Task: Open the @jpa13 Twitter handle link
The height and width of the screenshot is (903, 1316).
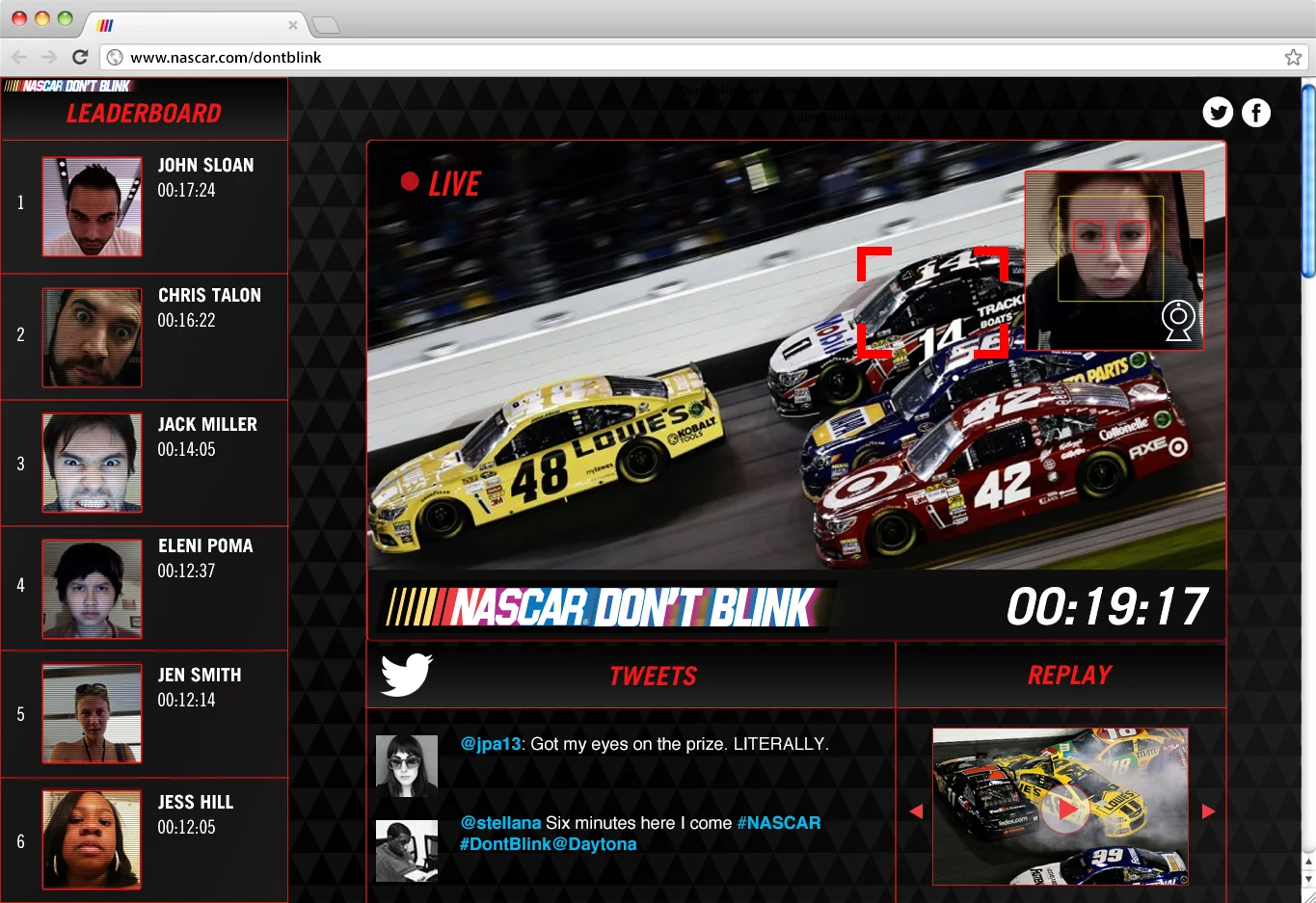Action: (x=491, y=744)
